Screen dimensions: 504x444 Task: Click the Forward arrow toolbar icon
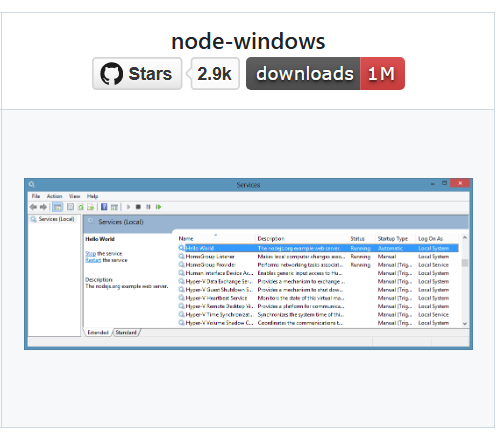(x=43, y=207)
